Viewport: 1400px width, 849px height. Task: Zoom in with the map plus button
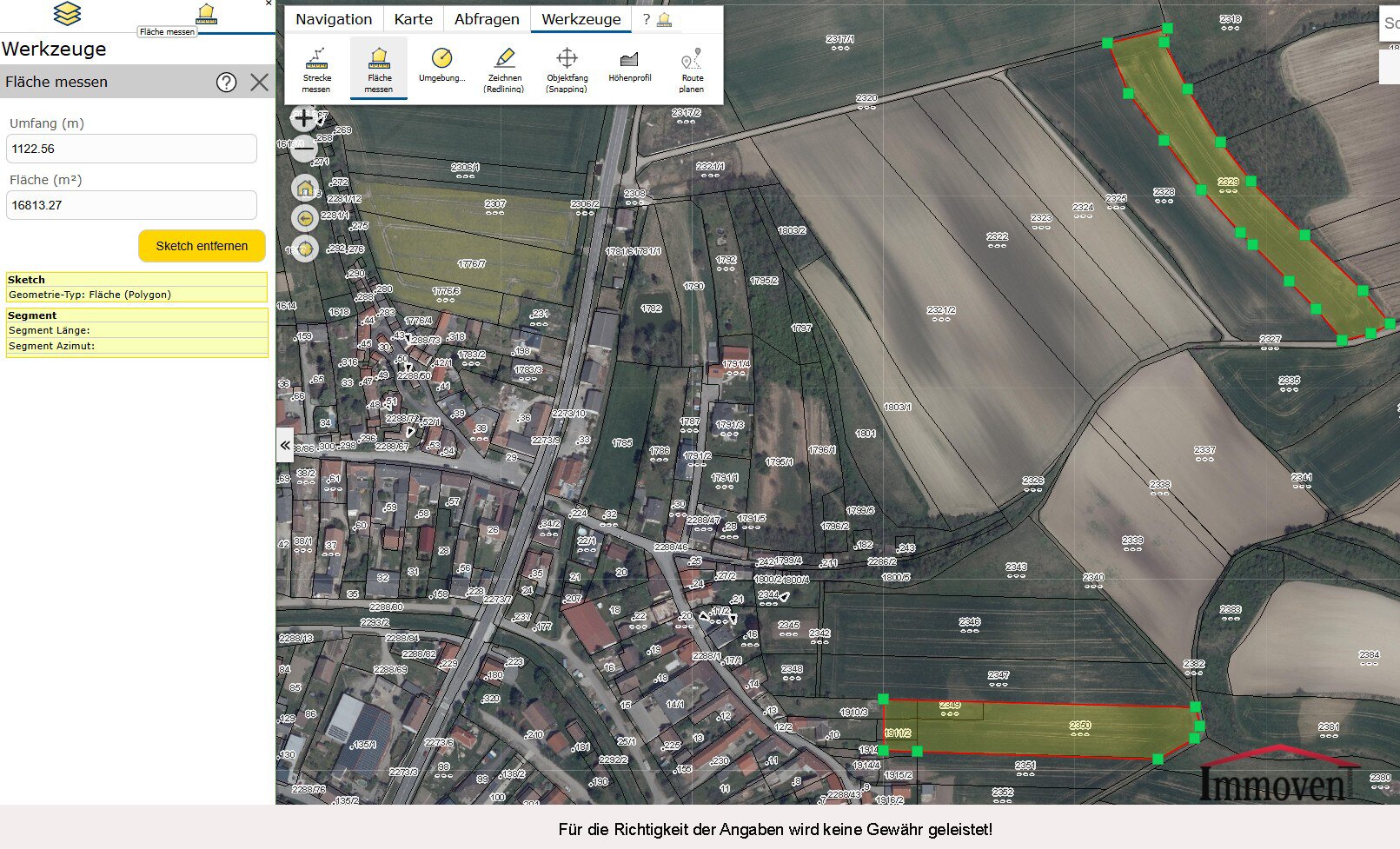304,117
